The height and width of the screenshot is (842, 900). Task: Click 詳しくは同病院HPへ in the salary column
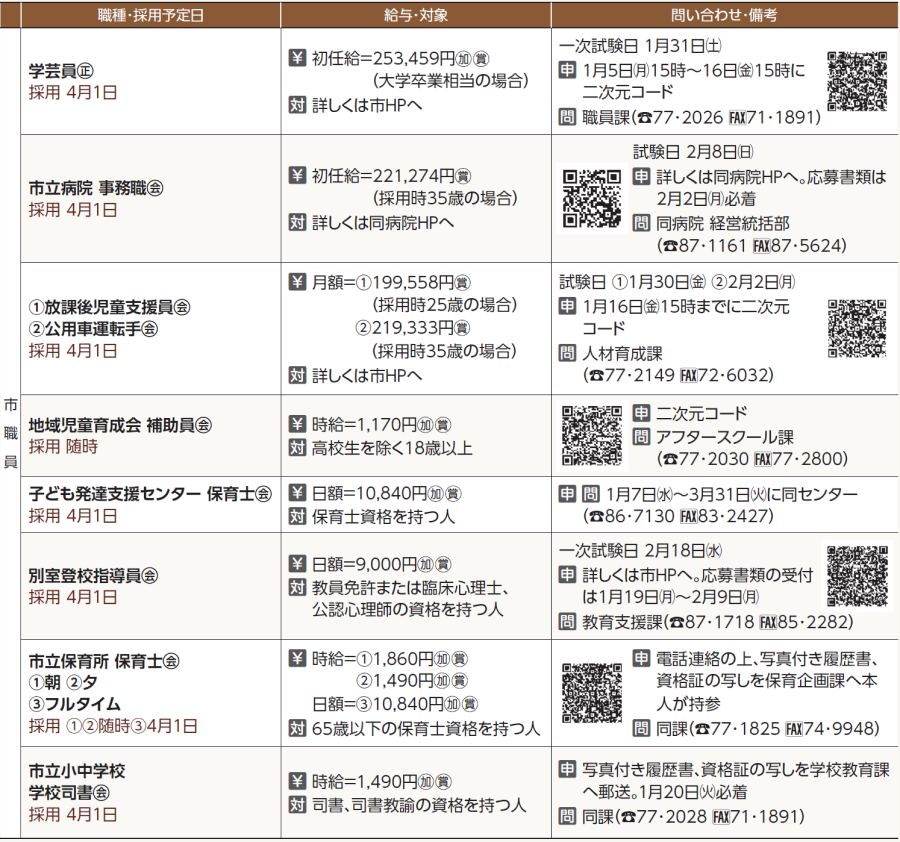[x=383, y=221]
